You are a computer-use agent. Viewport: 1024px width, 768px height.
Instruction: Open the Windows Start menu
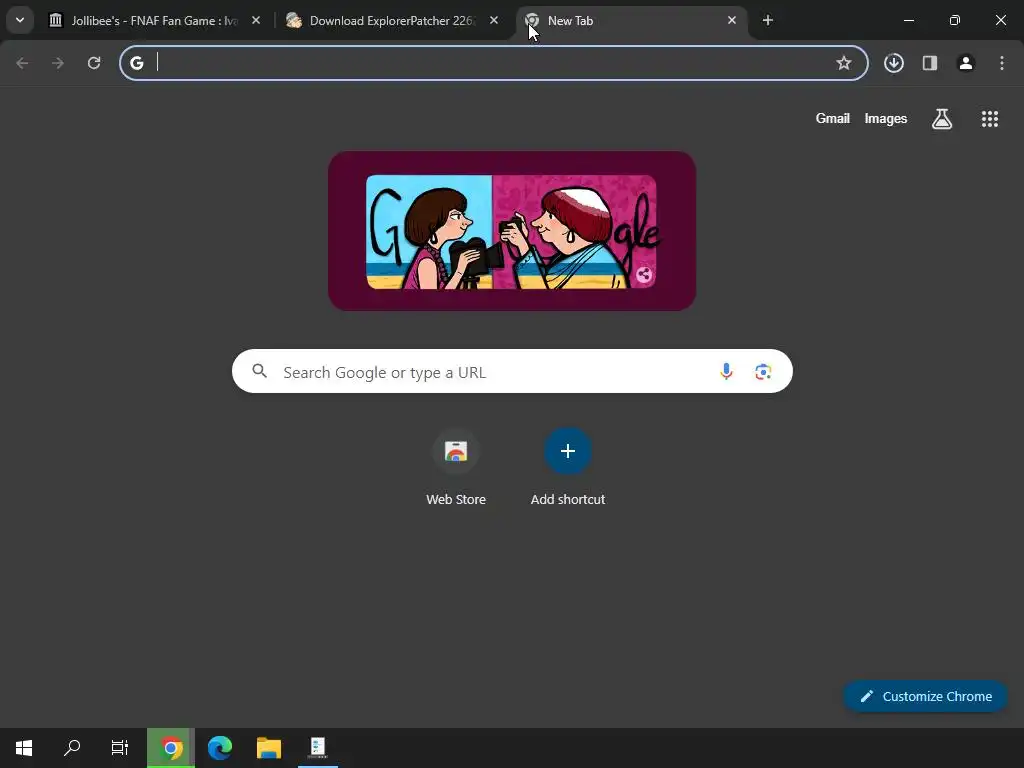point(24,748)
